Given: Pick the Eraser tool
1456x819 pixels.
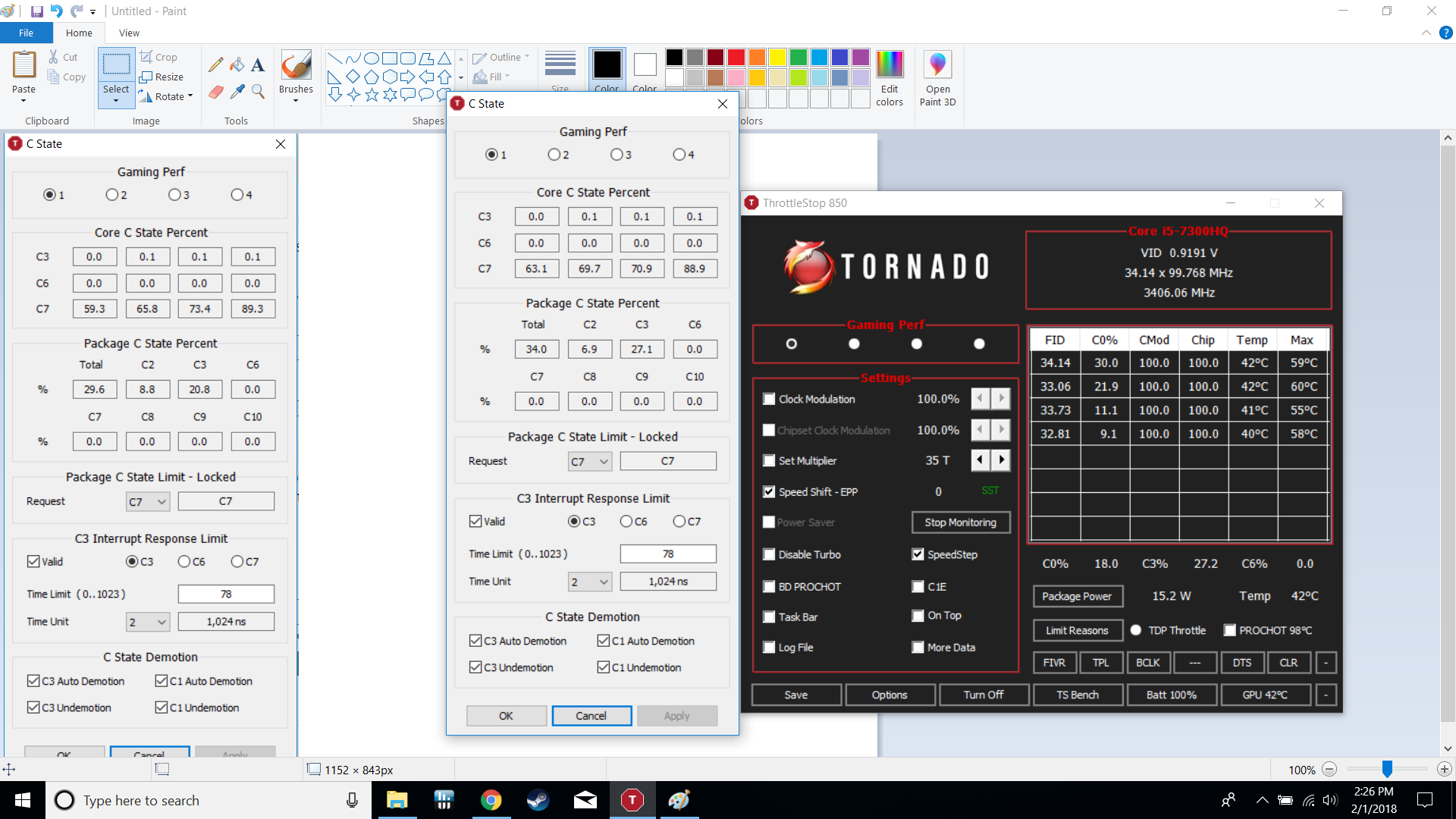Looking at the screenshot, I should pos(216,92).
